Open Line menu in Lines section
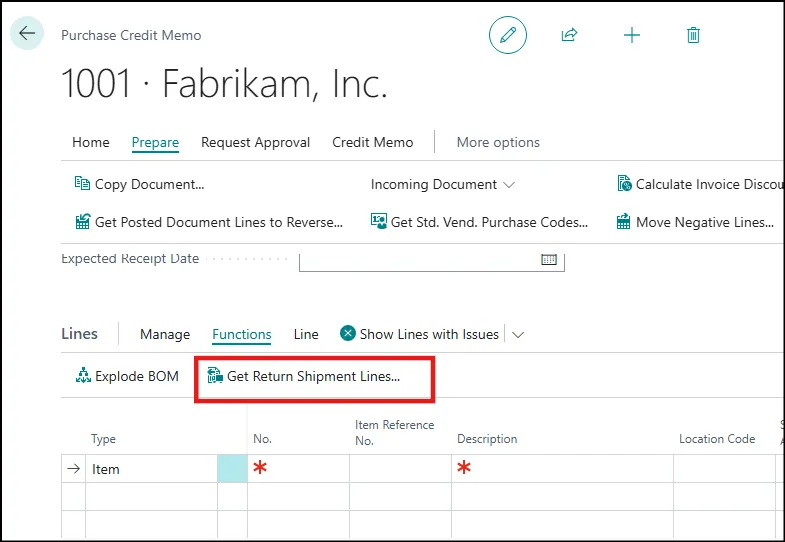Screen dimensions: 785x542 tap(306, 334)
